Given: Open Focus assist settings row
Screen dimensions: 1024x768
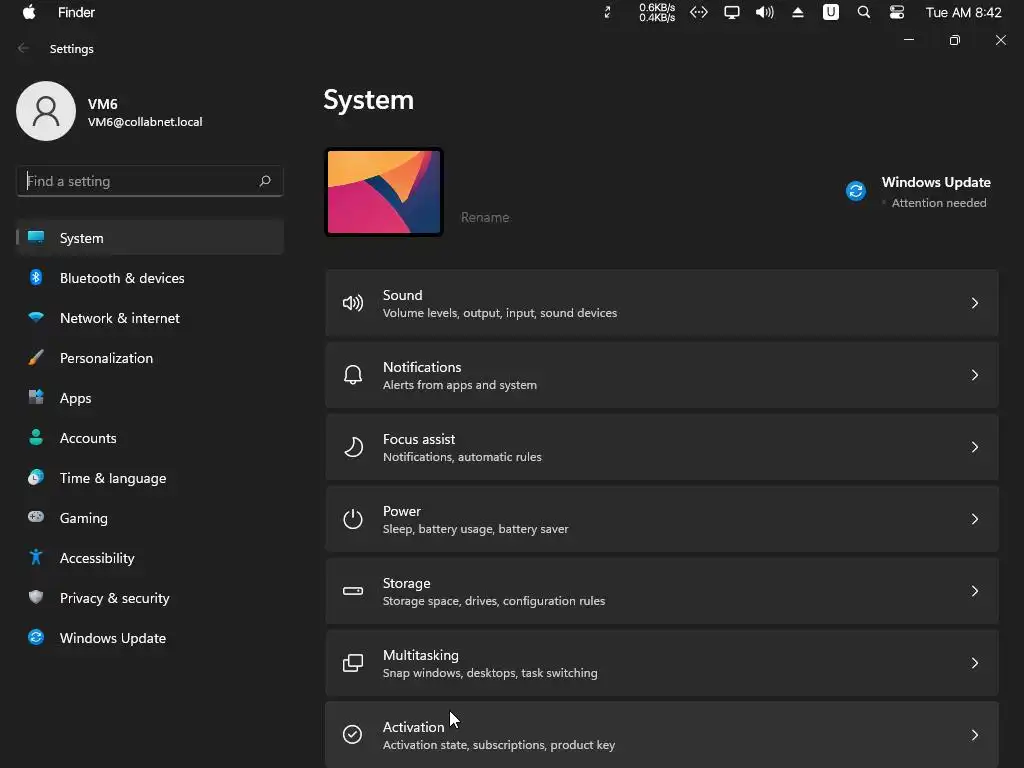Looking at the screenshot, I should click(x=662, y=447).
